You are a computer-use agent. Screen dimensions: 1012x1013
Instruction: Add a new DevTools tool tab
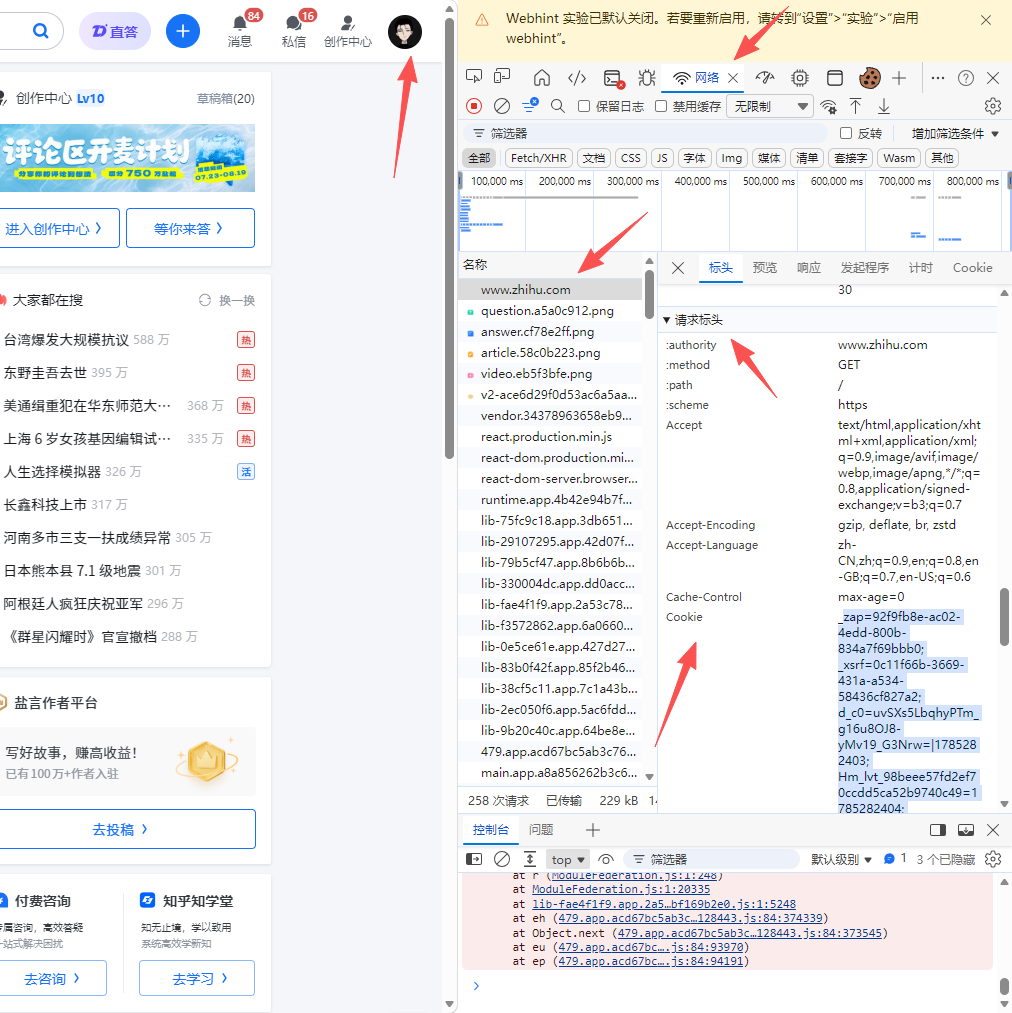[899, 78]
